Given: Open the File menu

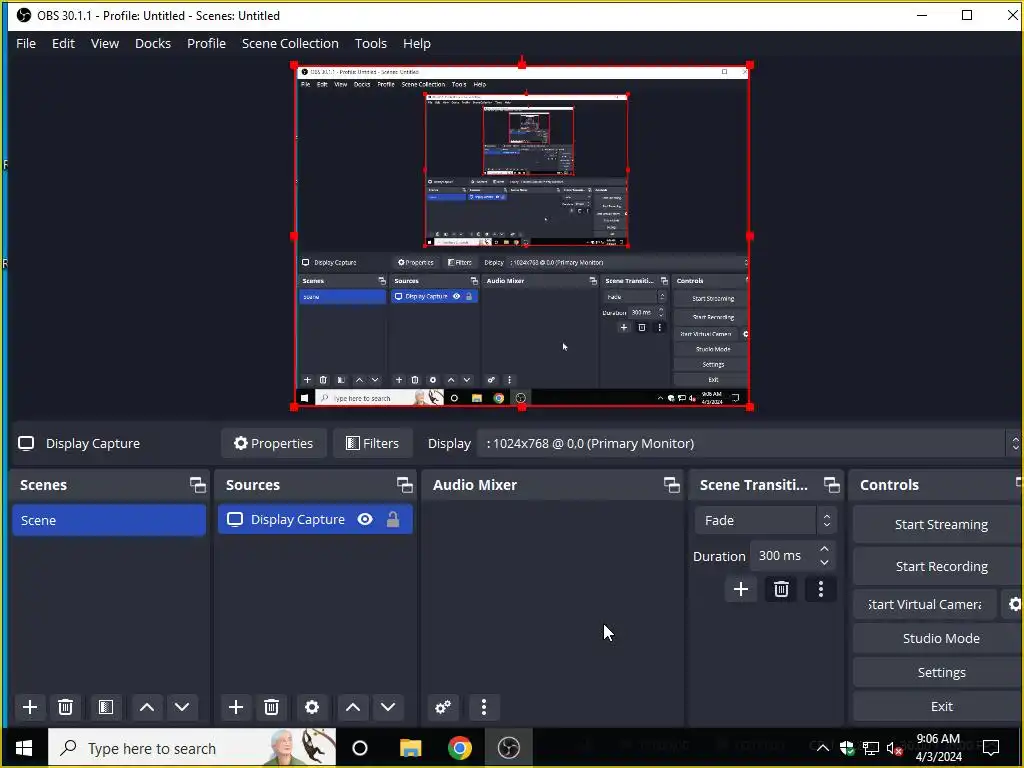Looking at the screenshot, I should 26,43.
